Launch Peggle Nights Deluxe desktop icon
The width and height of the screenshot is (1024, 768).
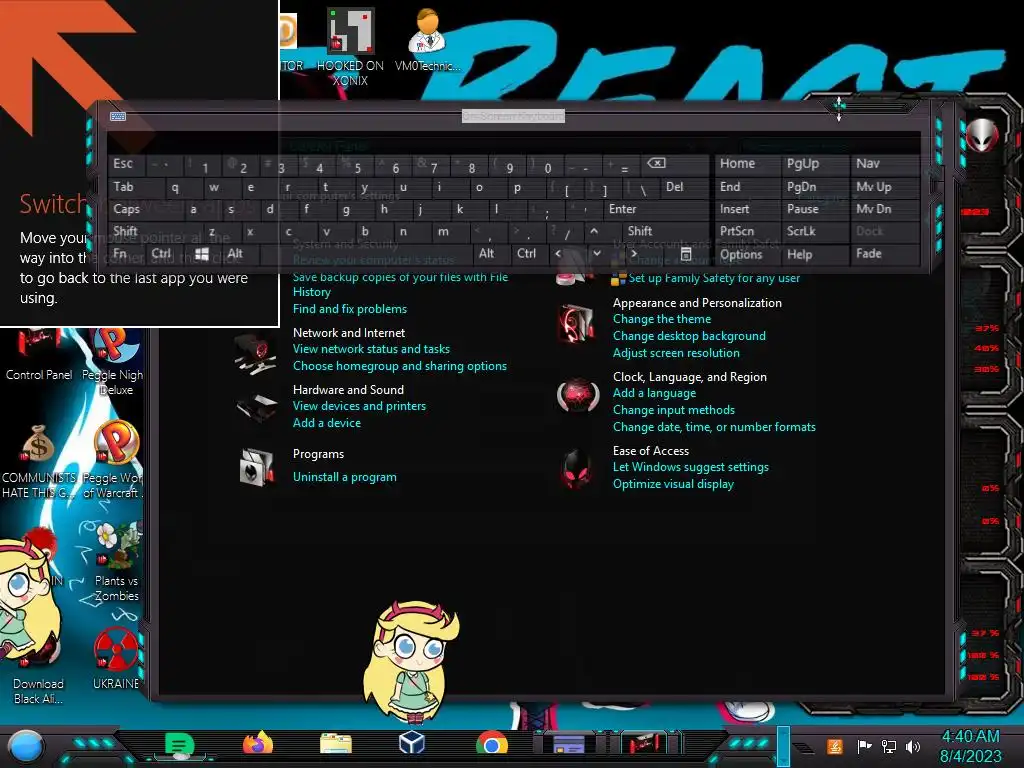[114, 359]
